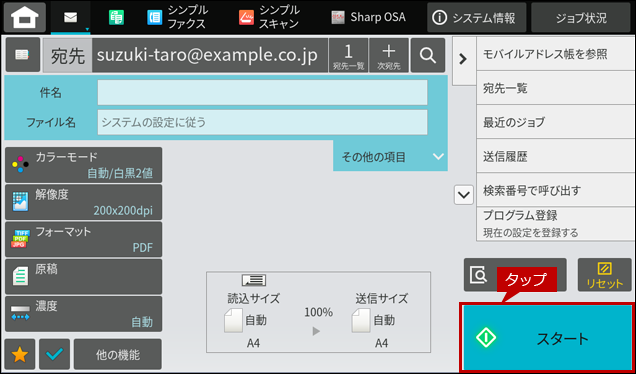
Task: Add next destination with 次宛先 plus
Action: tap(389, 56)
